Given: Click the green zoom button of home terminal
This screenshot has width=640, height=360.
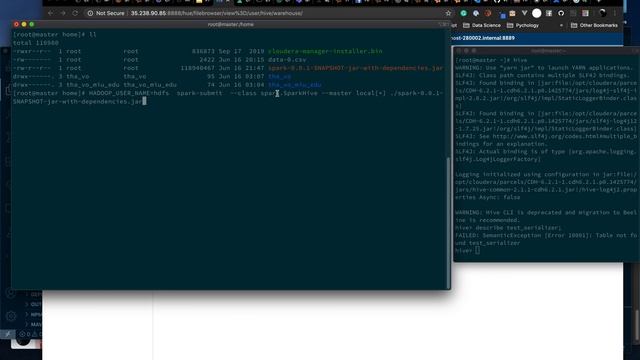Looking at the screenshot, I should (x=32, y=24).
